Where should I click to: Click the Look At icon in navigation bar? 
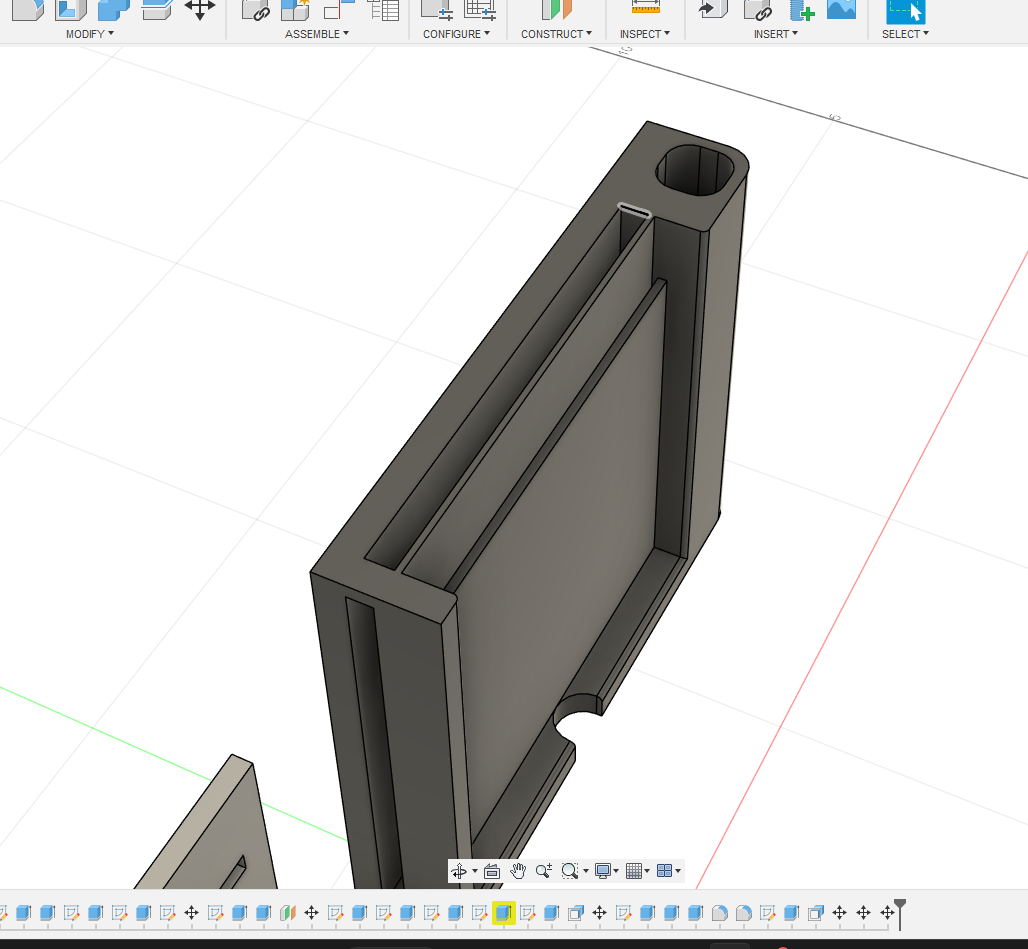click(492, 871)
